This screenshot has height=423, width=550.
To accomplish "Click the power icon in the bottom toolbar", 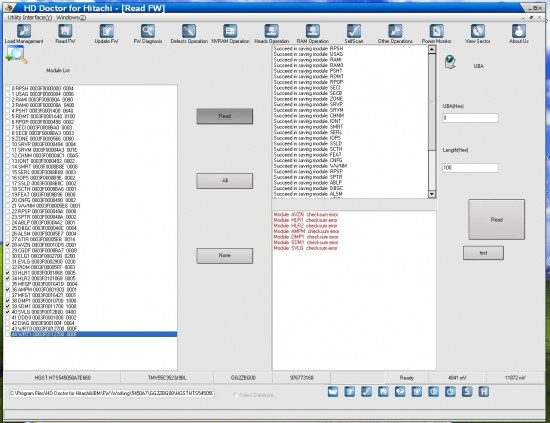I will pyautogui.click(x=450, y=391).
